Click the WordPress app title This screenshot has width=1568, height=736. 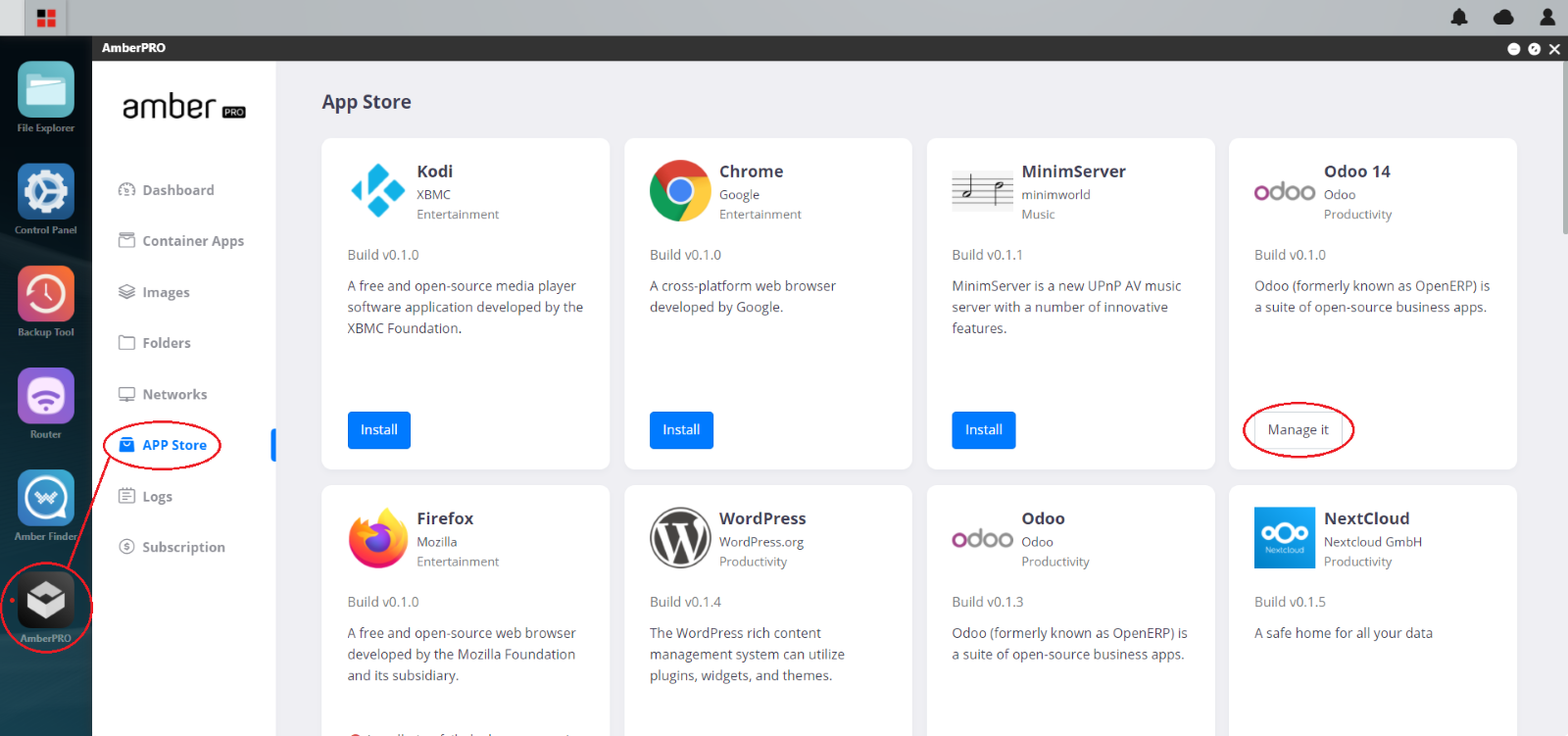[762, 518]
